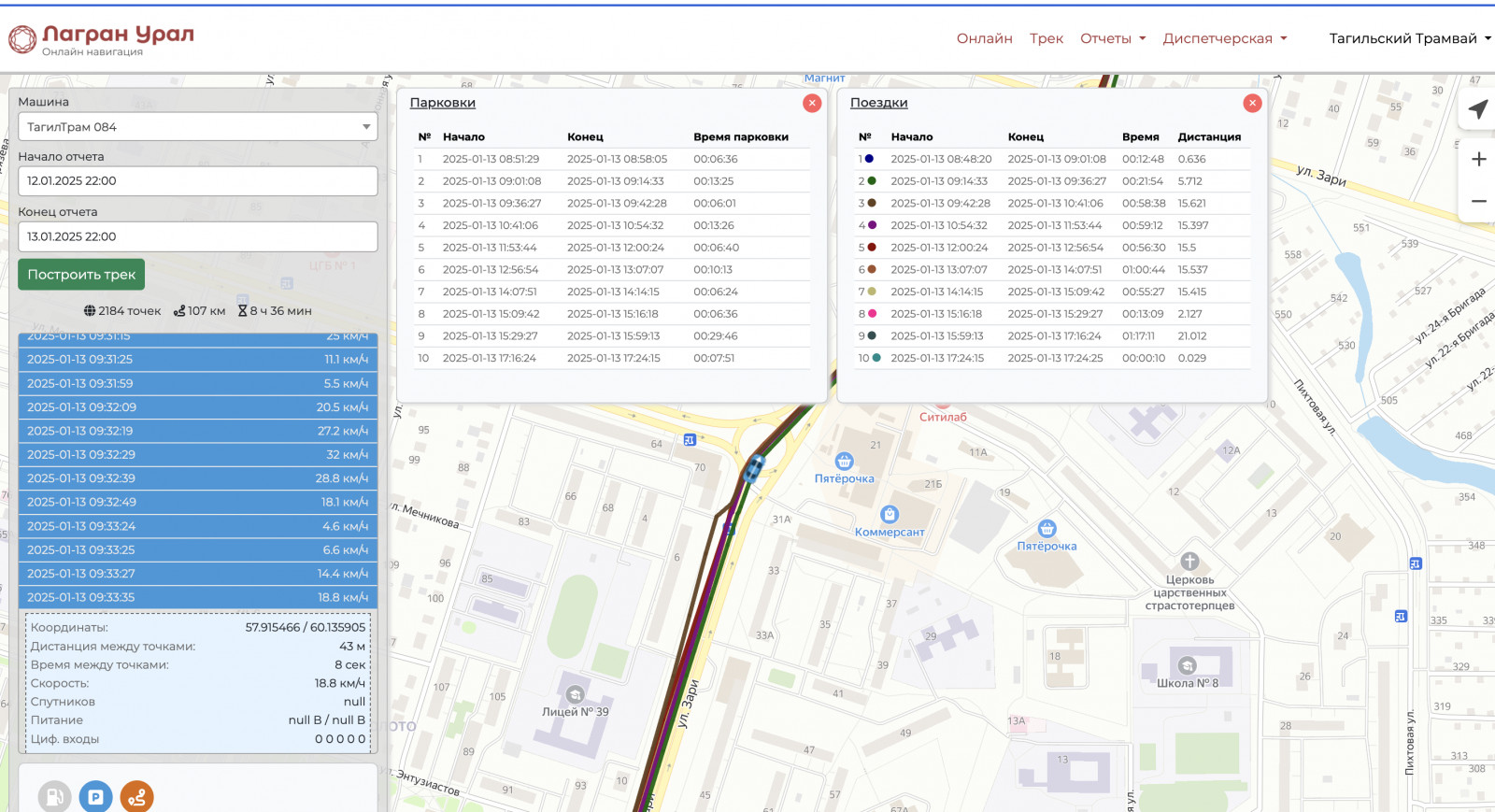Select track point 2025-01-13 09:33:27
The width and height of the screenshot is (1495, 812).
[198, 574]
